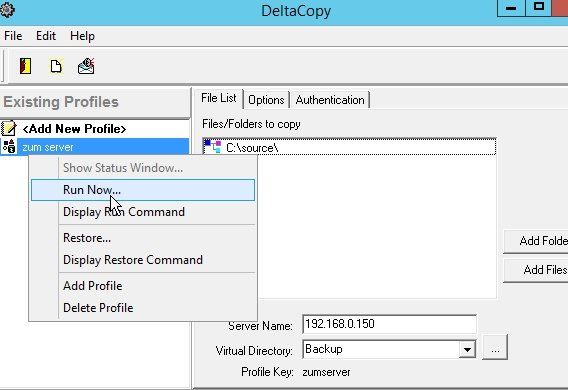Choose Restore... from the context menu
Image resolution: width=568 pixels, height=390 pixels.
click(143, 238)
